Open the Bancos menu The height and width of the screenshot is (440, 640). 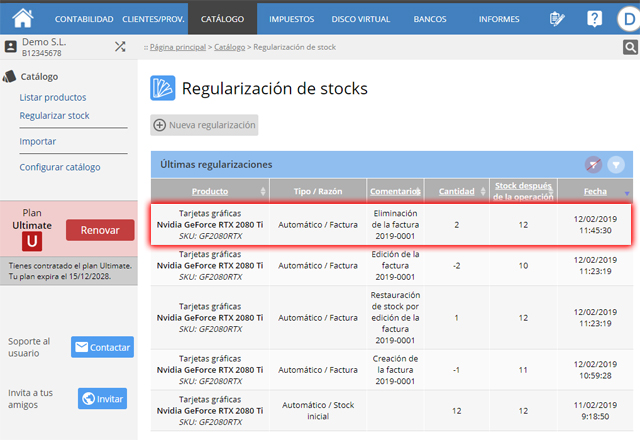428,19
